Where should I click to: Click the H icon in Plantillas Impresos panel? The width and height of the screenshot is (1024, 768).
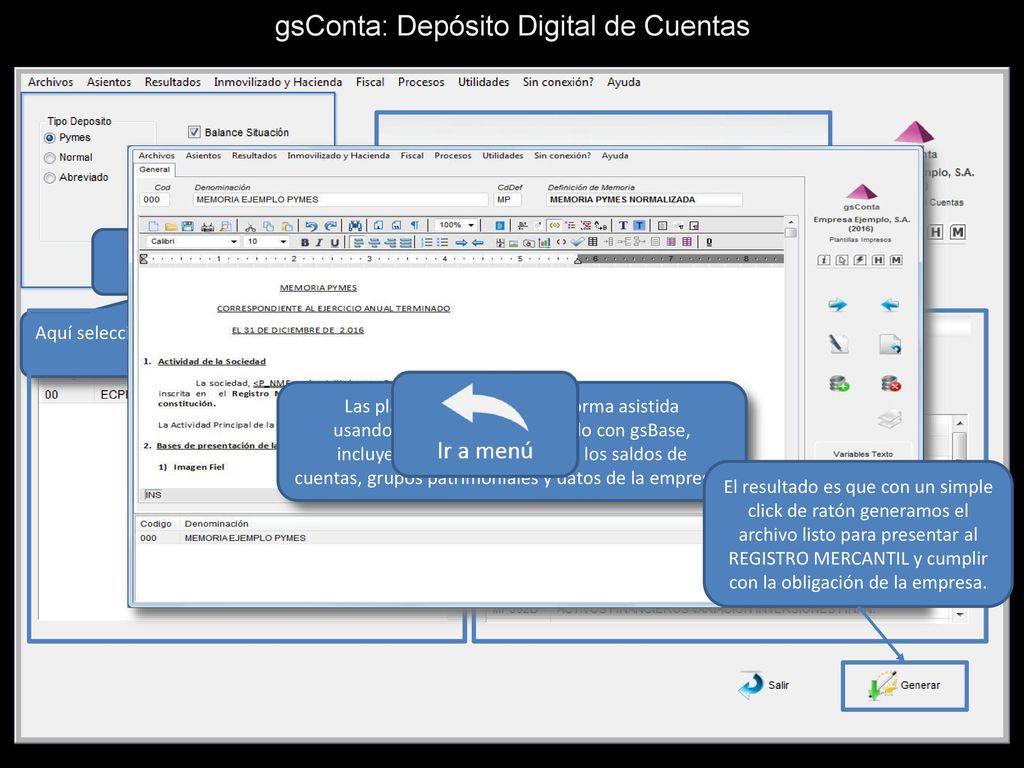(x=878, y=260)
